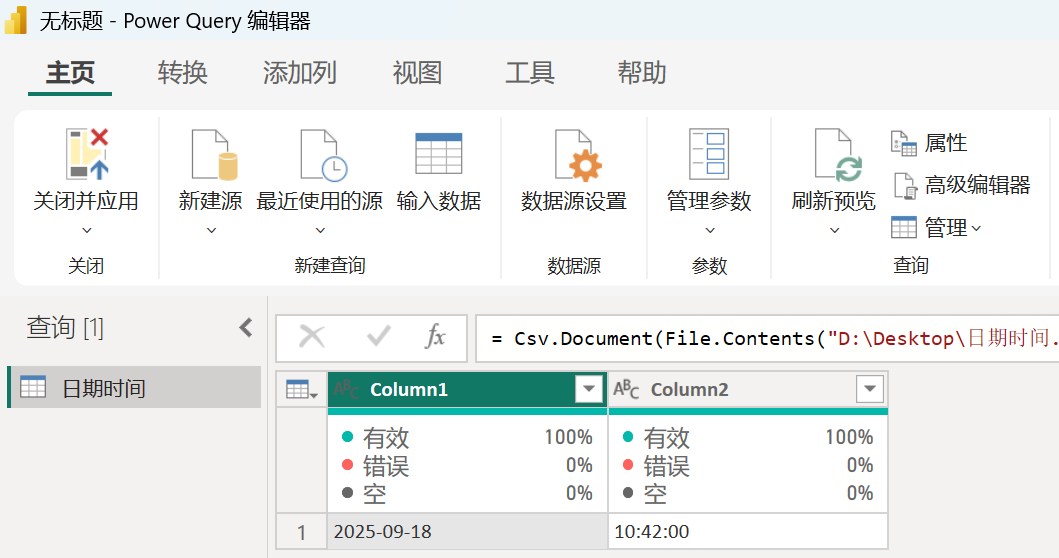Select the 日期时间 query in the pane

pyautogui.click(x=134, y=388)
